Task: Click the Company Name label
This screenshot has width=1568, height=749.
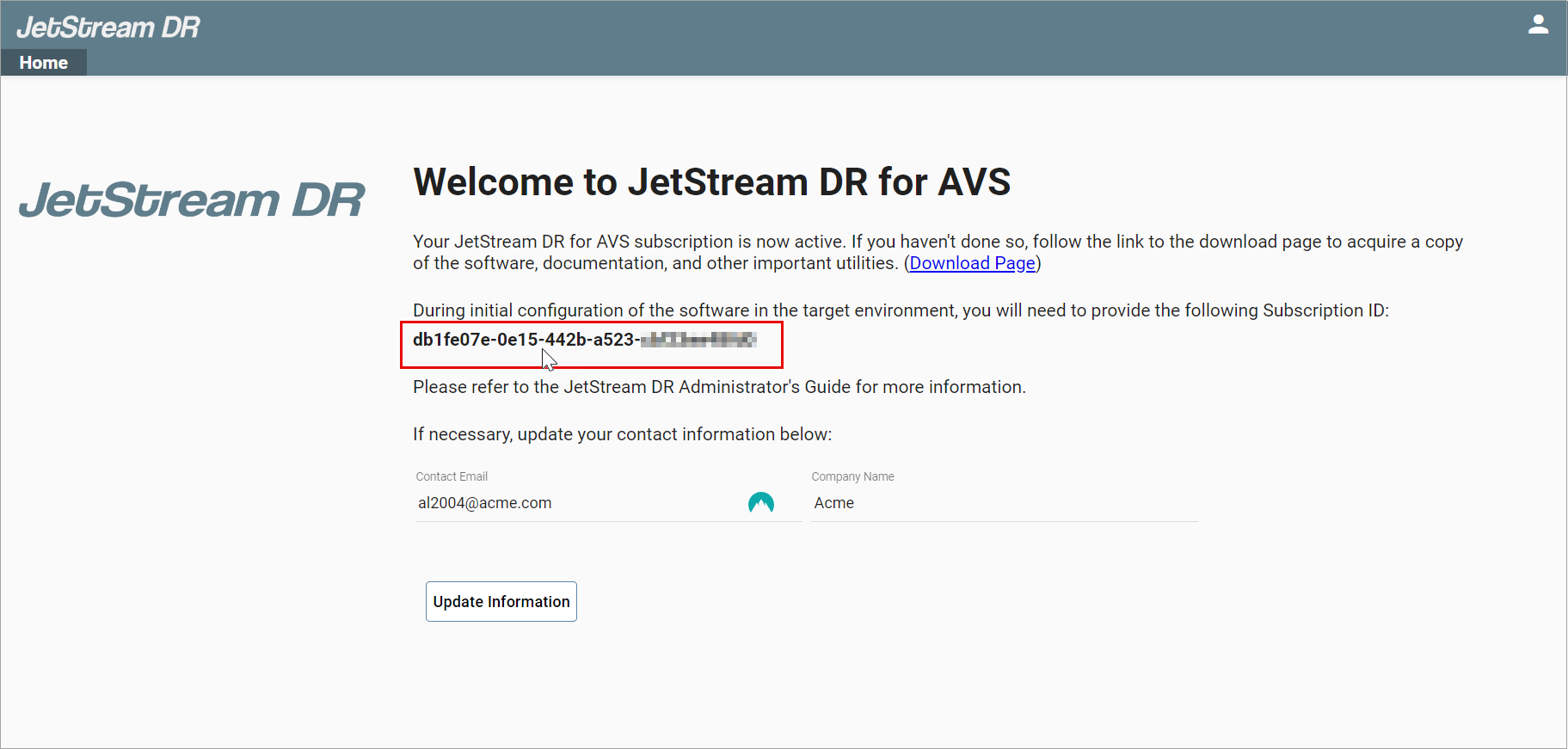Action: click(852, 476)
